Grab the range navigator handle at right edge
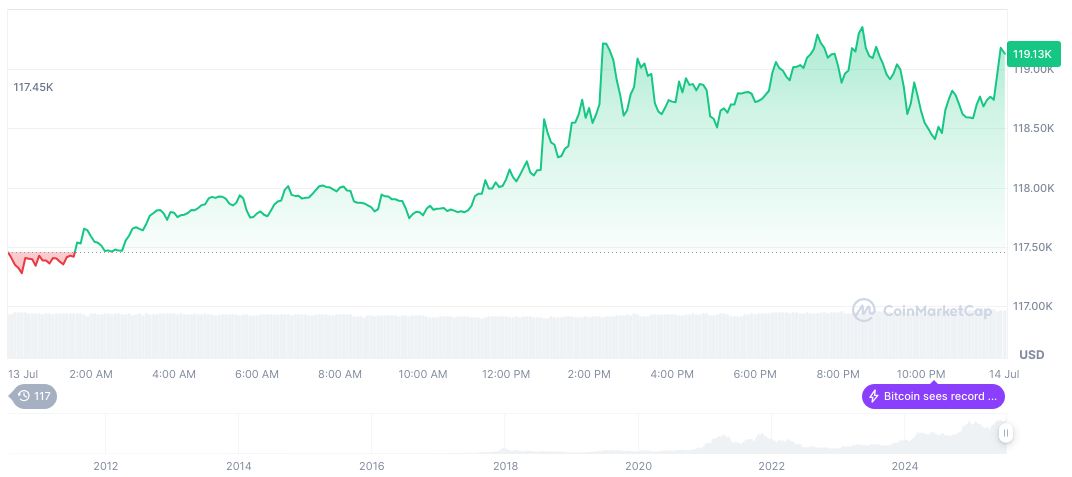The height and width of the screenshot is (477, 1072). click(1006, 433)
